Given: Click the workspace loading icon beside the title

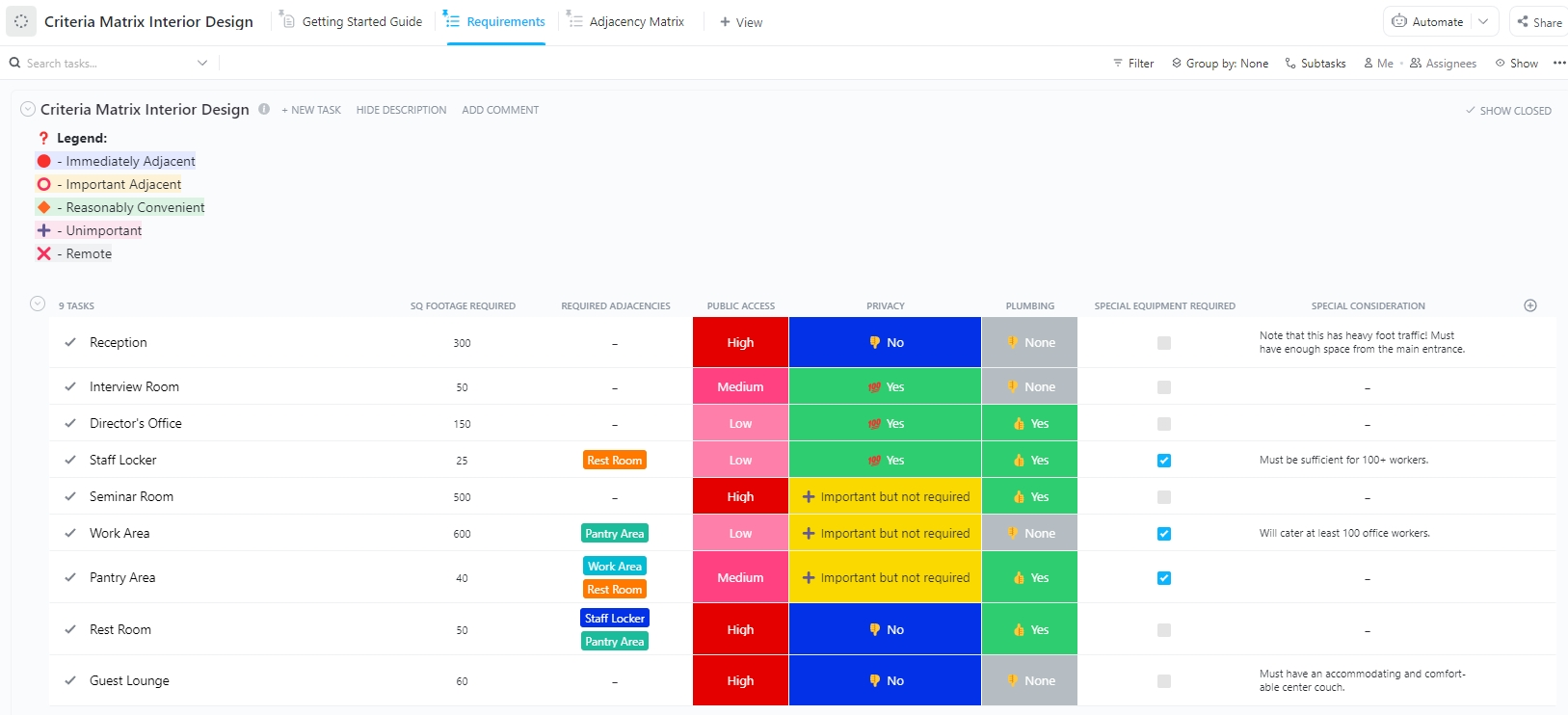Looking at the screenshot, I should [x=21, y=21].
